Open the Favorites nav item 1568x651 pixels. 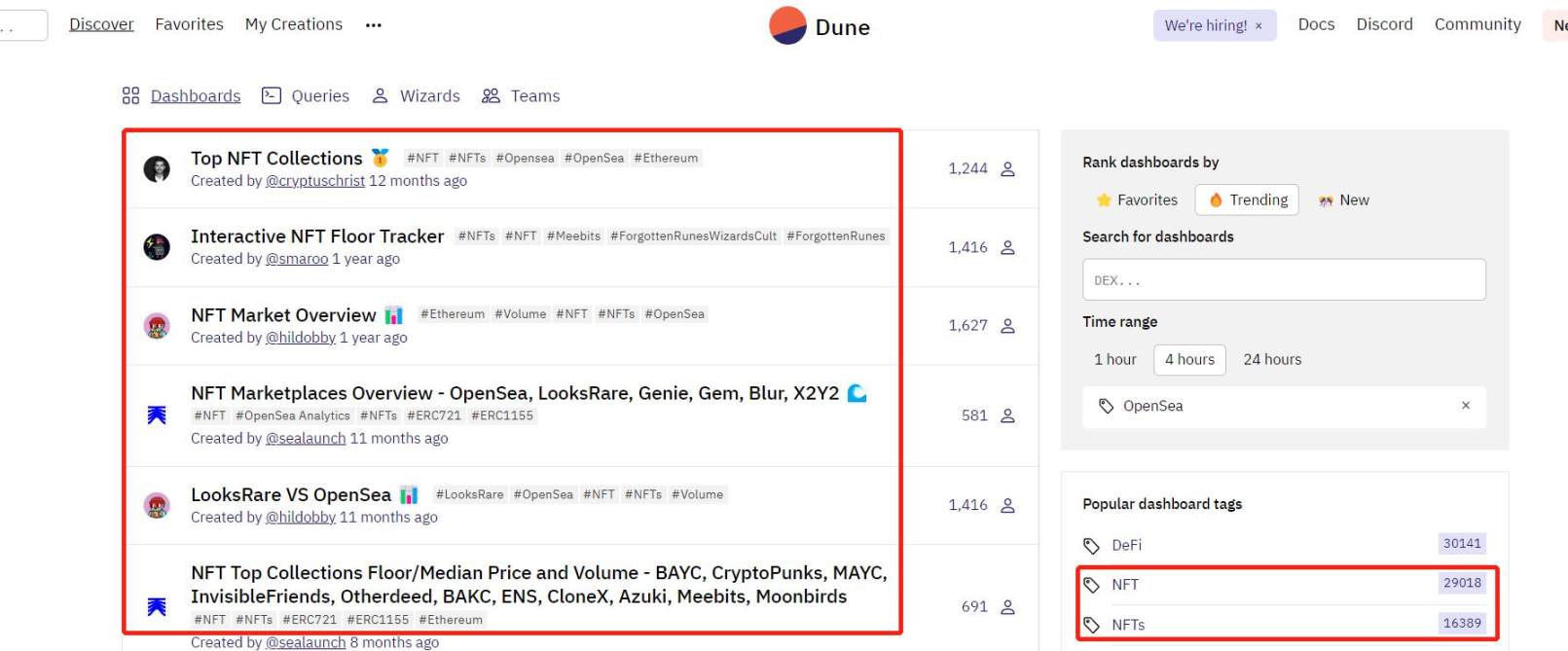pos(189,24)
